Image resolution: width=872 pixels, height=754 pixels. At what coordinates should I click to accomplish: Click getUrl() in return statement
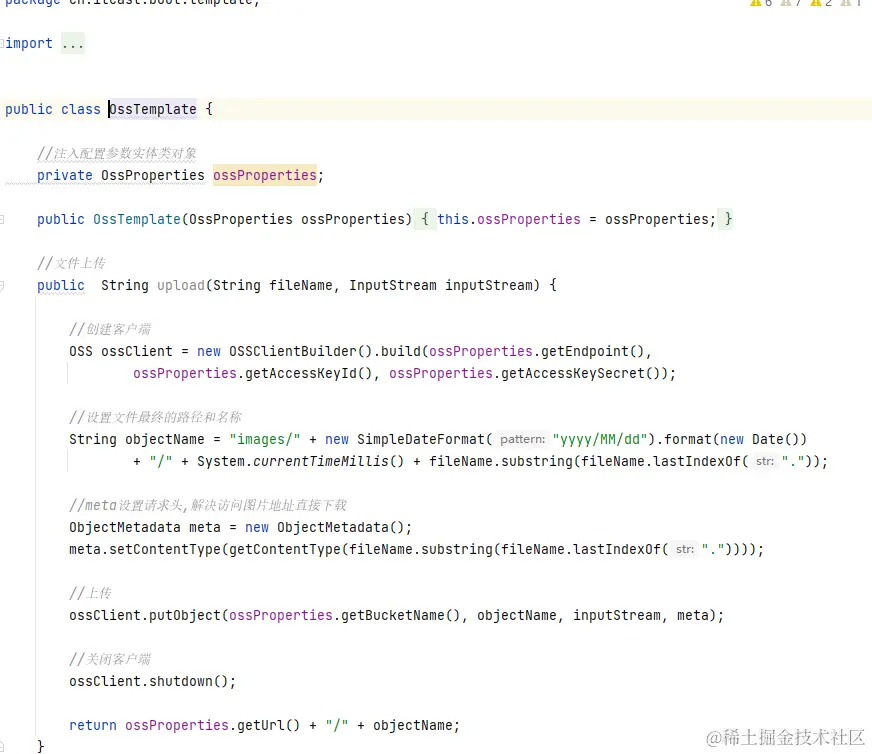(269, 725)
